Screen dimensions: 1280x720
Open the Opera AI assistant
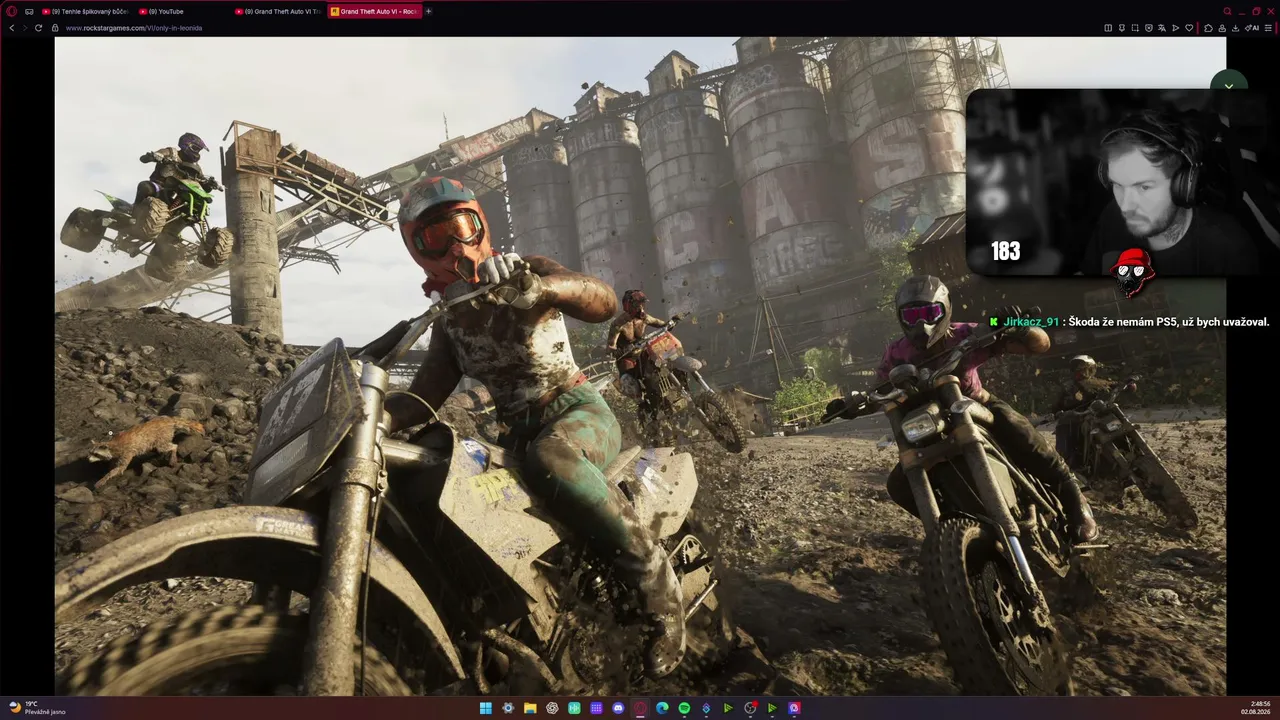1253,28
